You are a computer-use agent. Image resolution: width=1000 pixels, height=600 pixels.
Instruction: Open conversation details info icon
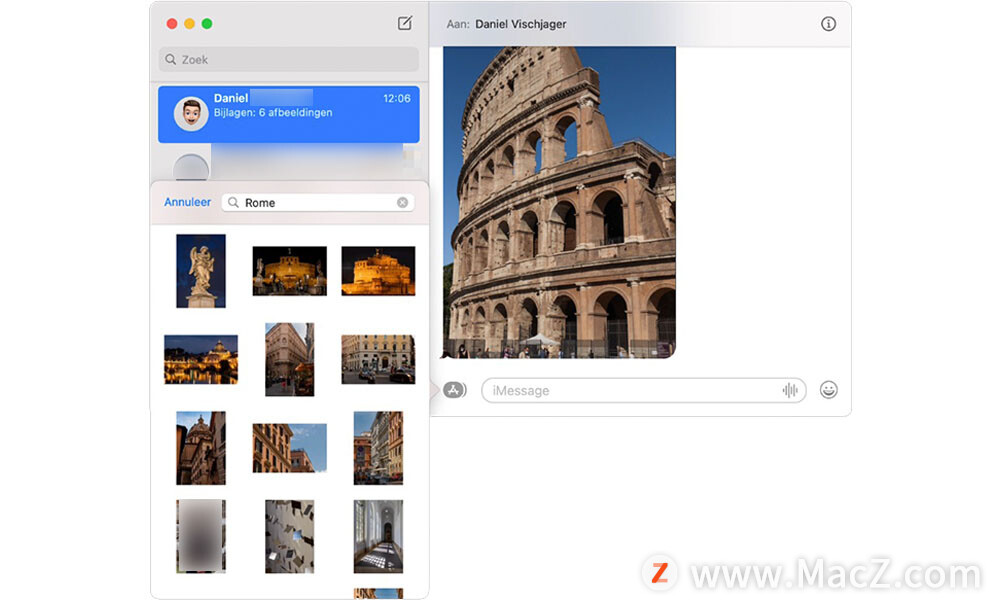(828, 24)
